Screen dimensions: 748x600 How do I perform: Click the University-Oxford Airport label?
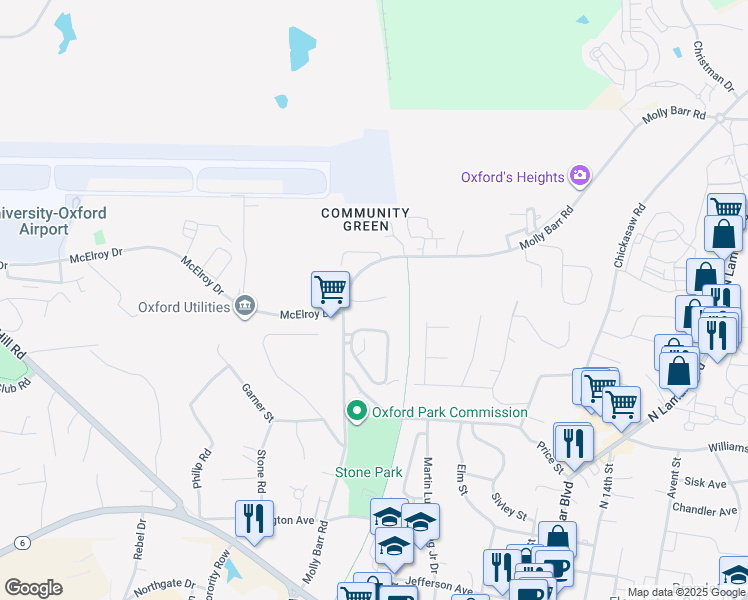tap(50, 221)
